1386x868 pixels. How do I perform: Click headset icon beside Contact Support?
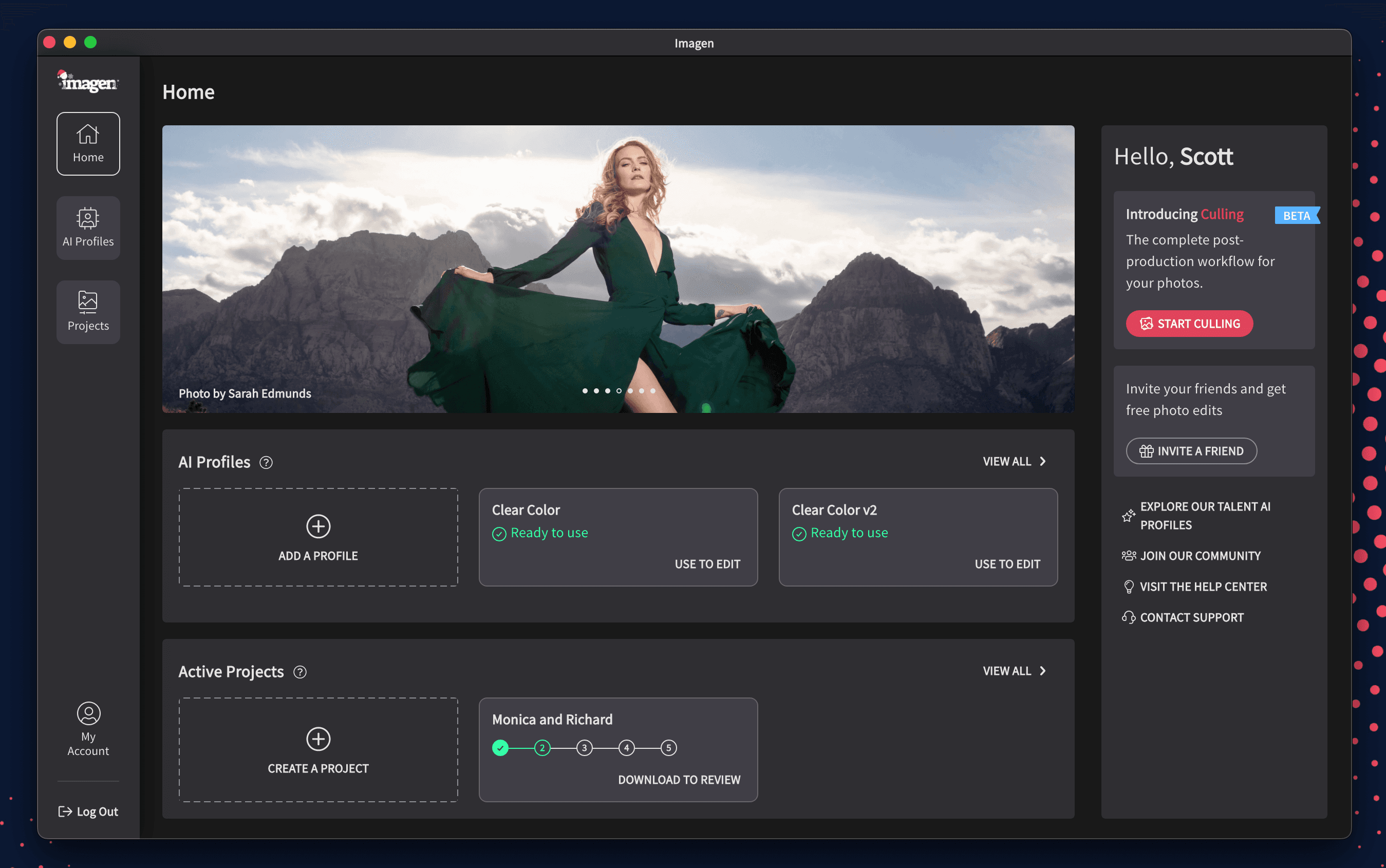coord(1128,617)
